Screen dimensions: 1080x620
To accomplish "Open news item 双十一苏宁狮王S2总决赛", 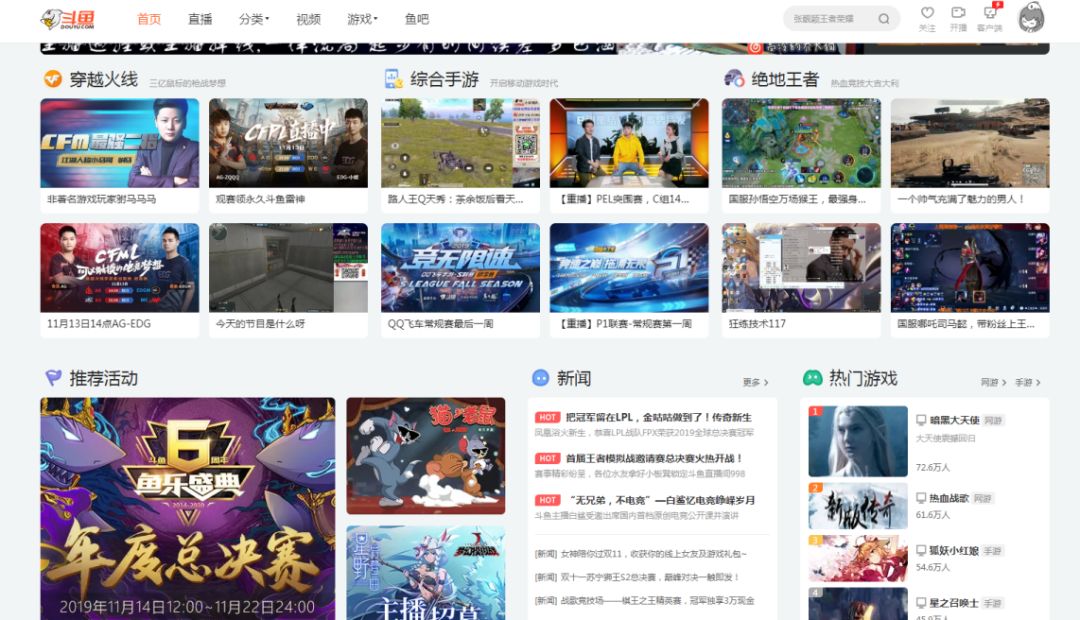I will click(x=638, y=577).
